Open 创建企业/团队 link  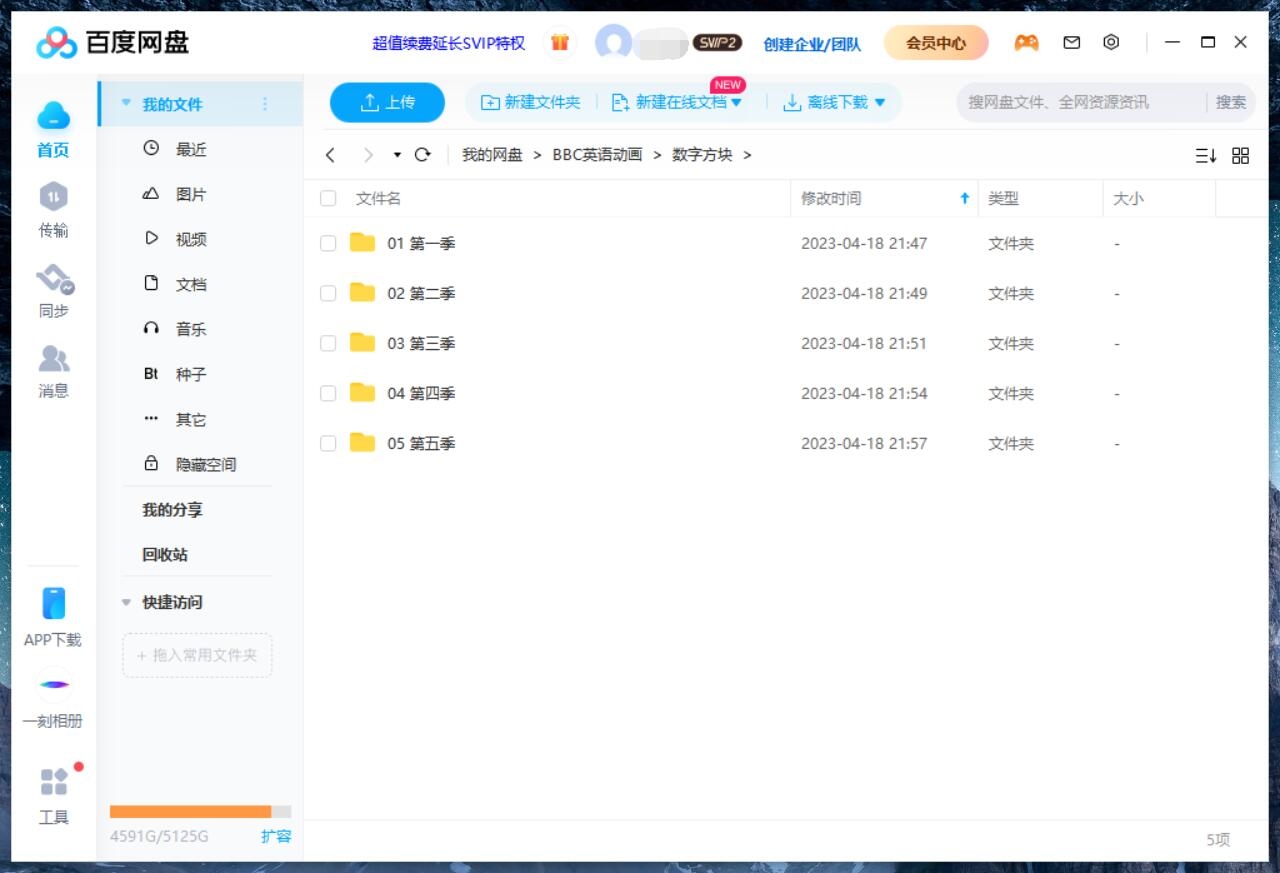[x=812, y=44]
